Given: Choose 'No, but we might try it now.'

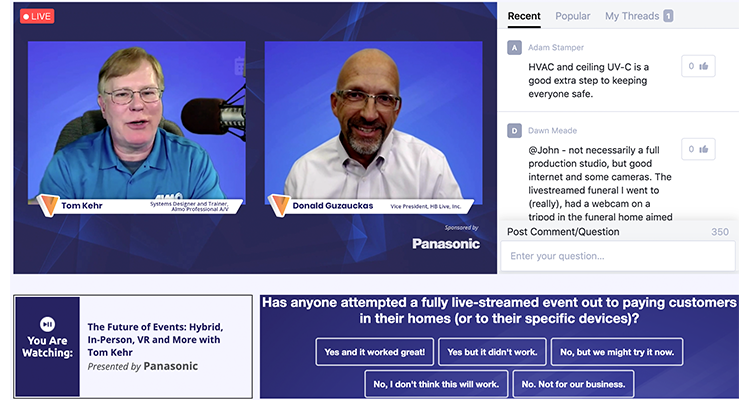Looking at the screenshot, I should [x=617, y=351].
